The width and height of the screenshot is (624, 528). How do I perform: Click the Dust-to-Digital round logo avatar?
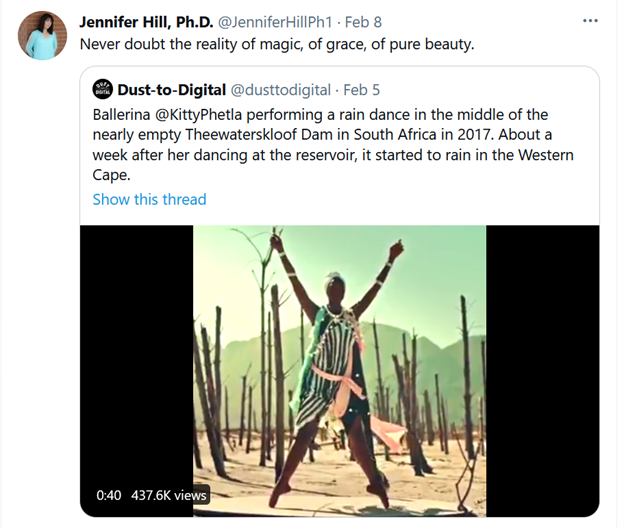coord(103,89)
